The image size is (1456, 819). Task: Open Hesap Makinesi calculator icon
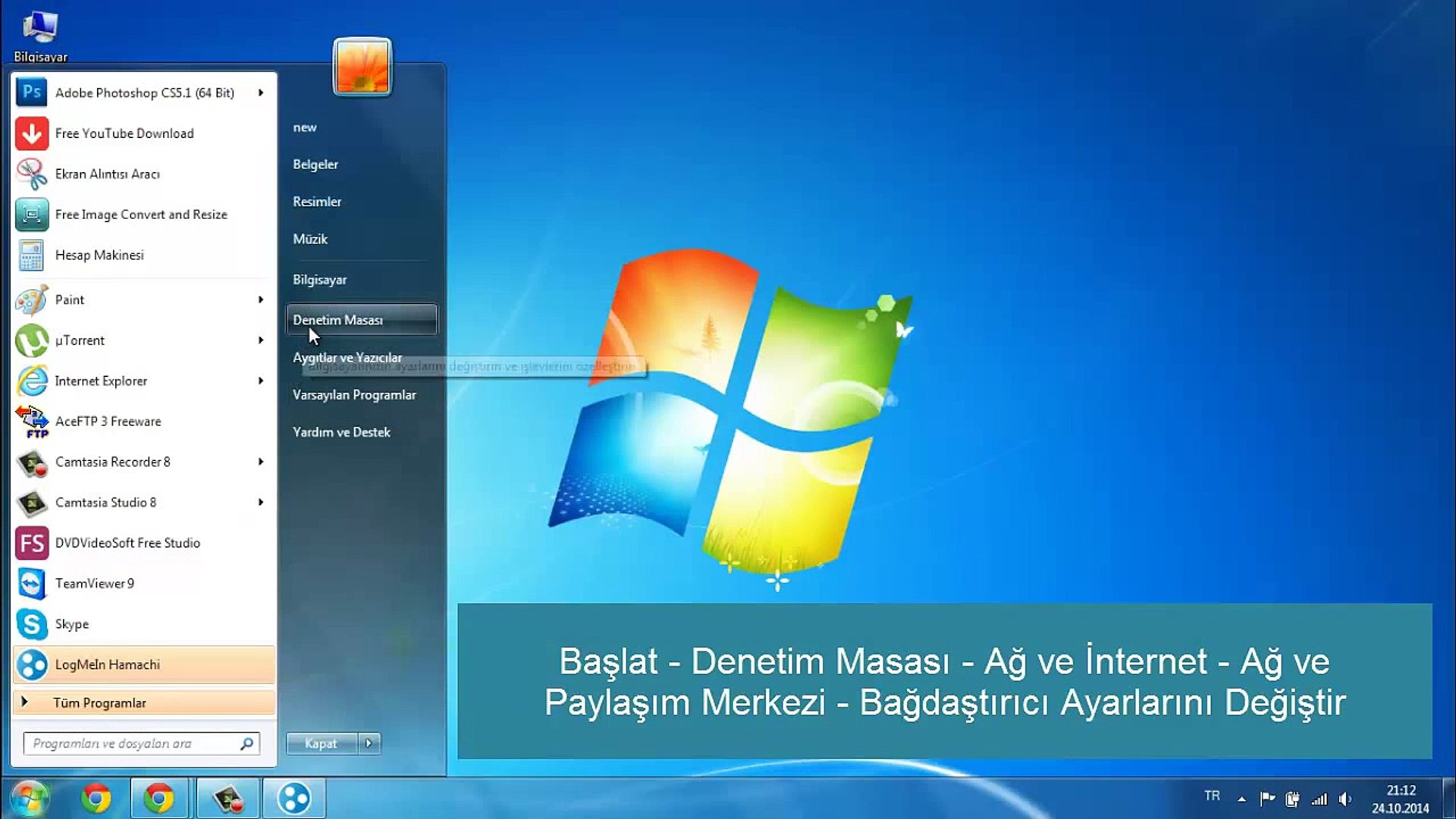(x=31, y=256)
